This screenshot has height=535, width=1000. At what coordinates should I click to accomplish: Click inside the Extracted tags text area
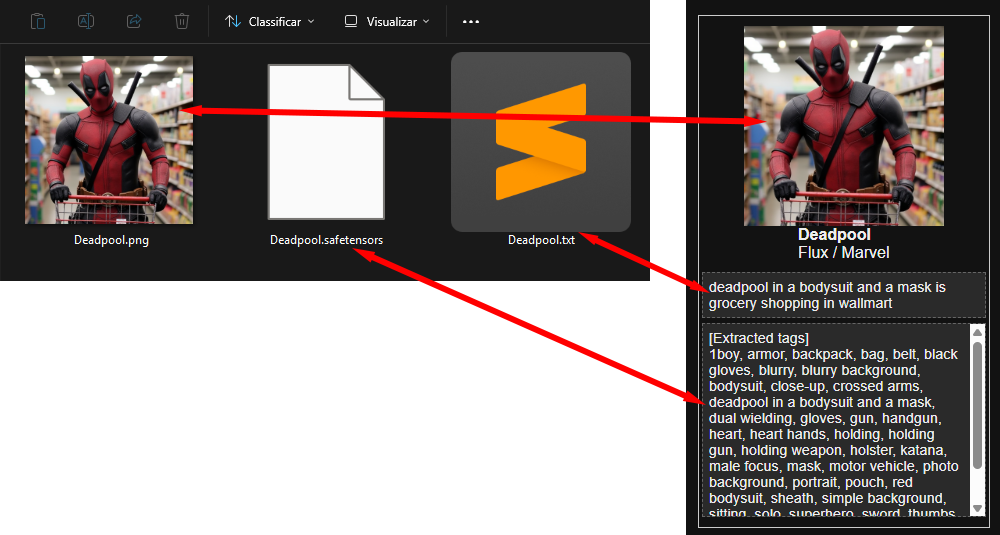point(836,420)
